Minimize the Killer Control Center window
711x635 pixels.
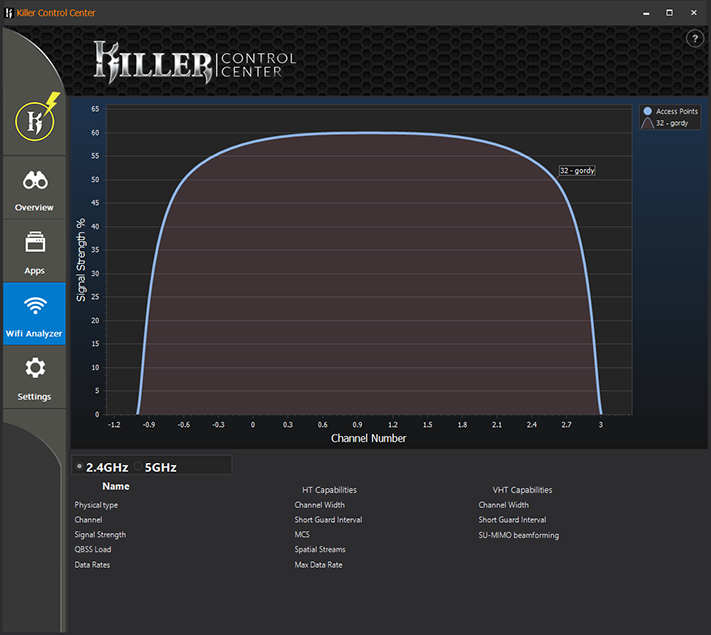pos(646,13)
